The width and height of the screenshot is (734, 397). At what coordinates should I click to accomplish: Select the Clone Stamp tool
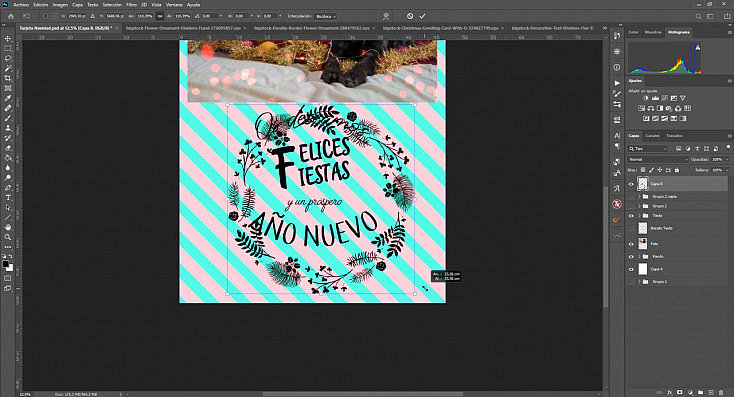click(x=7, y=128)
